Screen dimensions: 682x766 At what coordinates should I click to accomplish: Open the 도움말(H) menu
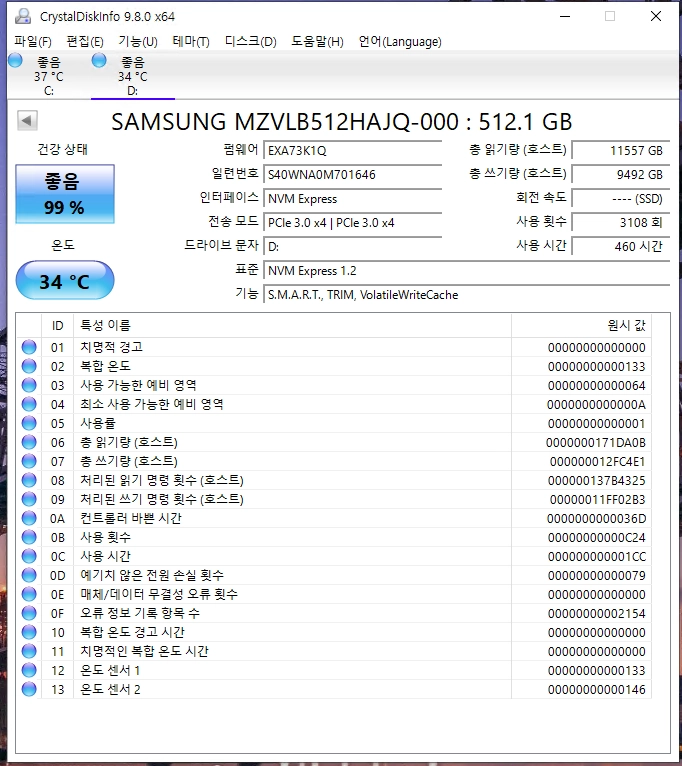tap(318, 42)
